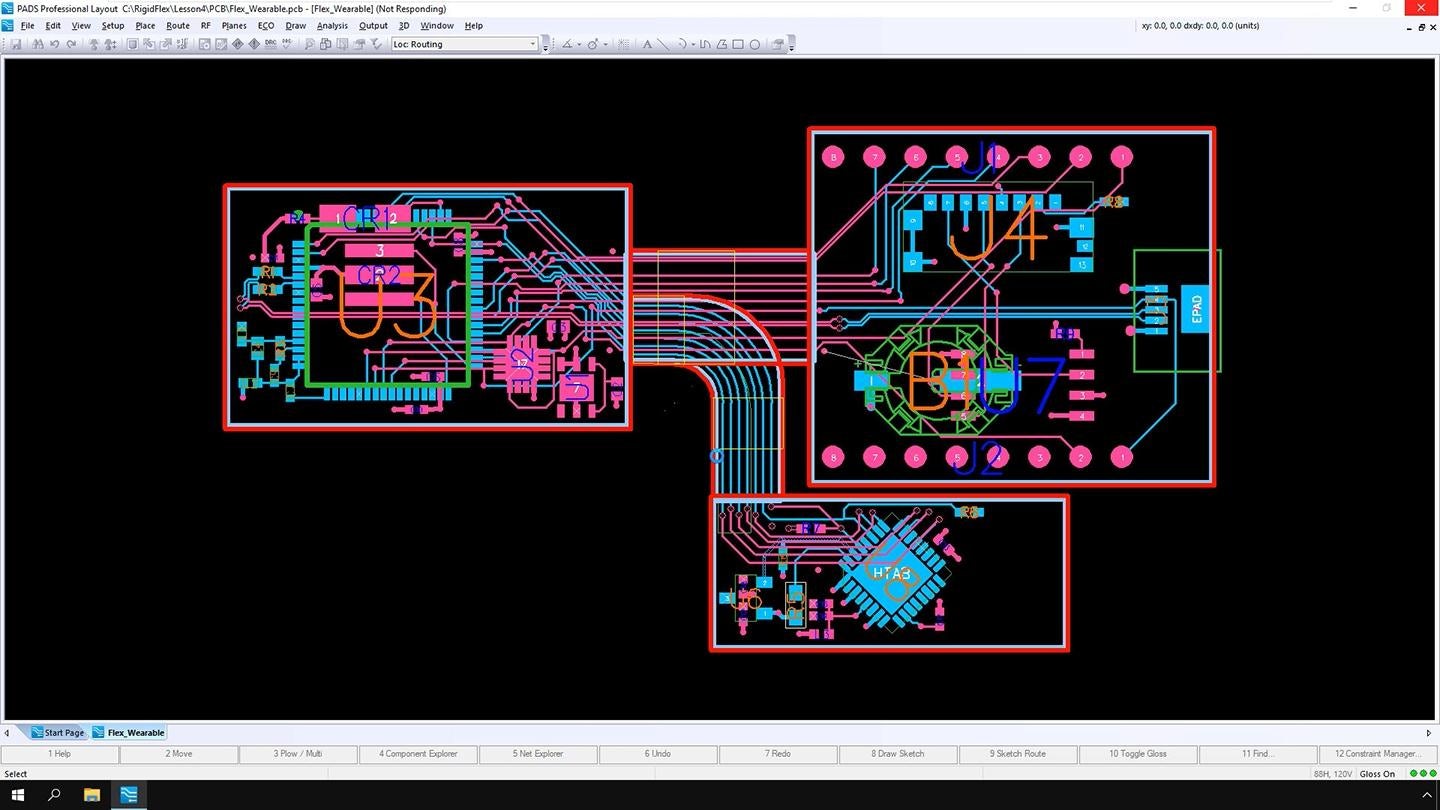
Task: Select the Circle drawing tool
Action: click(756, 44)
